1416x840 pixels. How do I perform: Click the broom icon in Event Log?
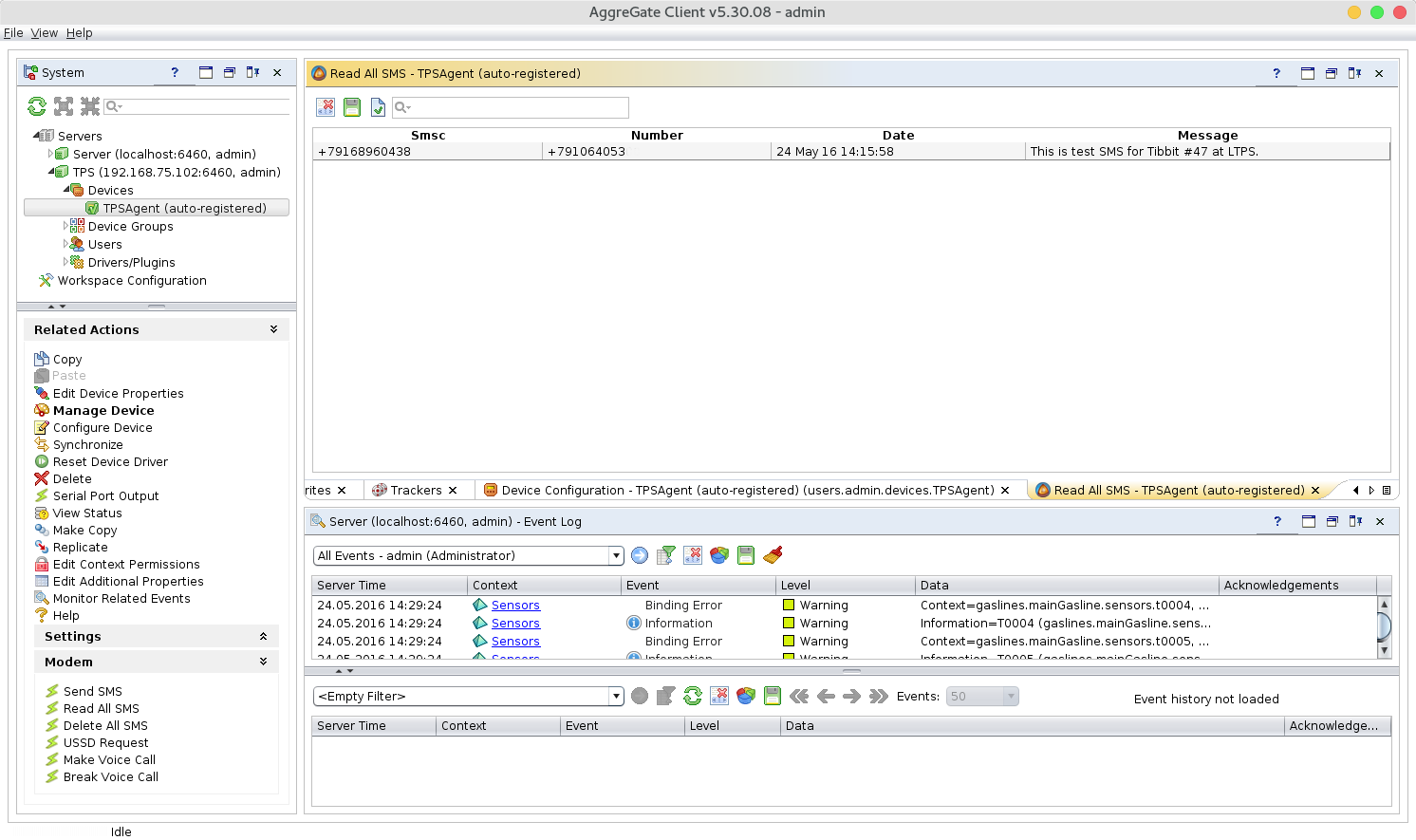coord(773,555)
